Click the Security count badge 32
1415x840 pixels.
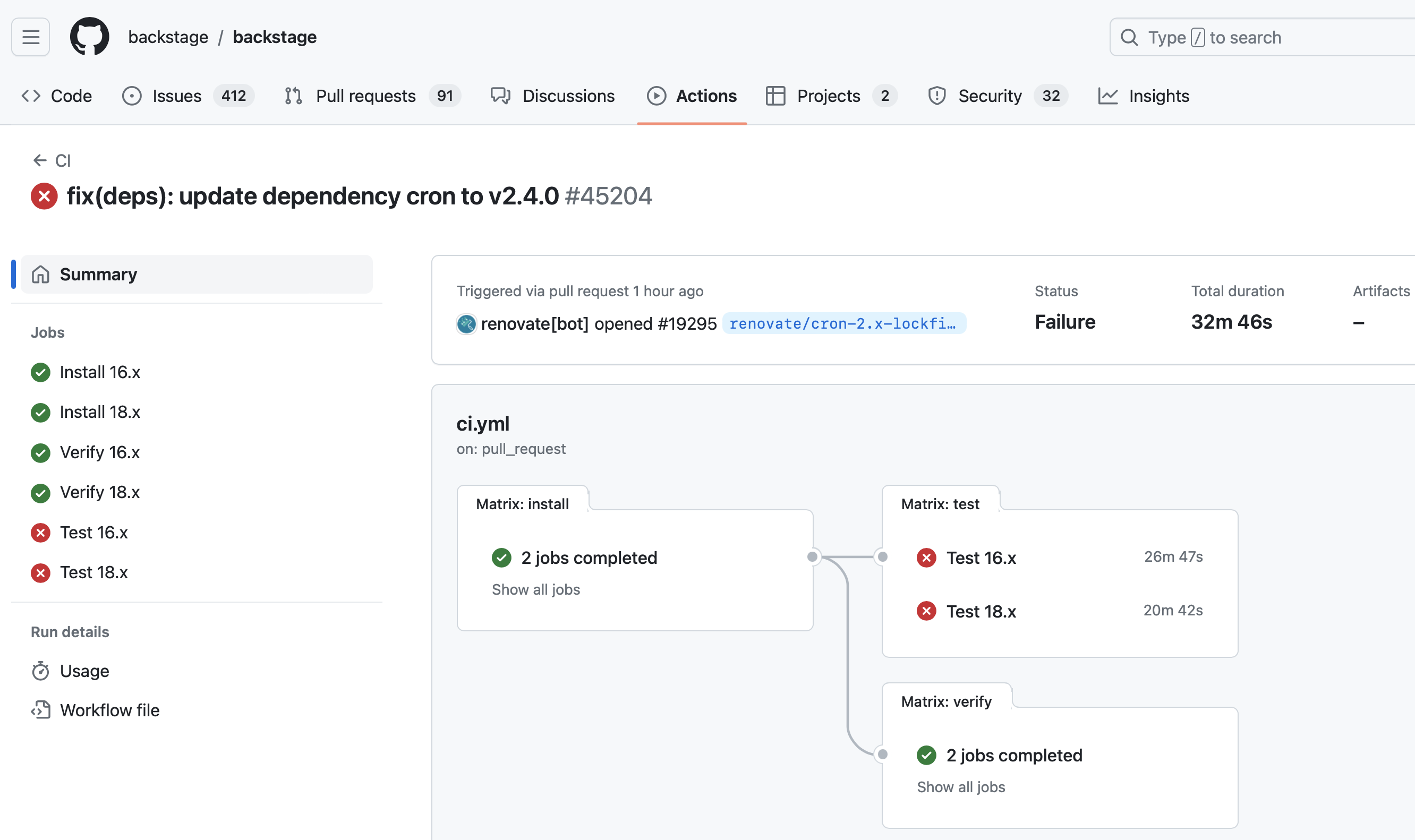(1051, 96)
